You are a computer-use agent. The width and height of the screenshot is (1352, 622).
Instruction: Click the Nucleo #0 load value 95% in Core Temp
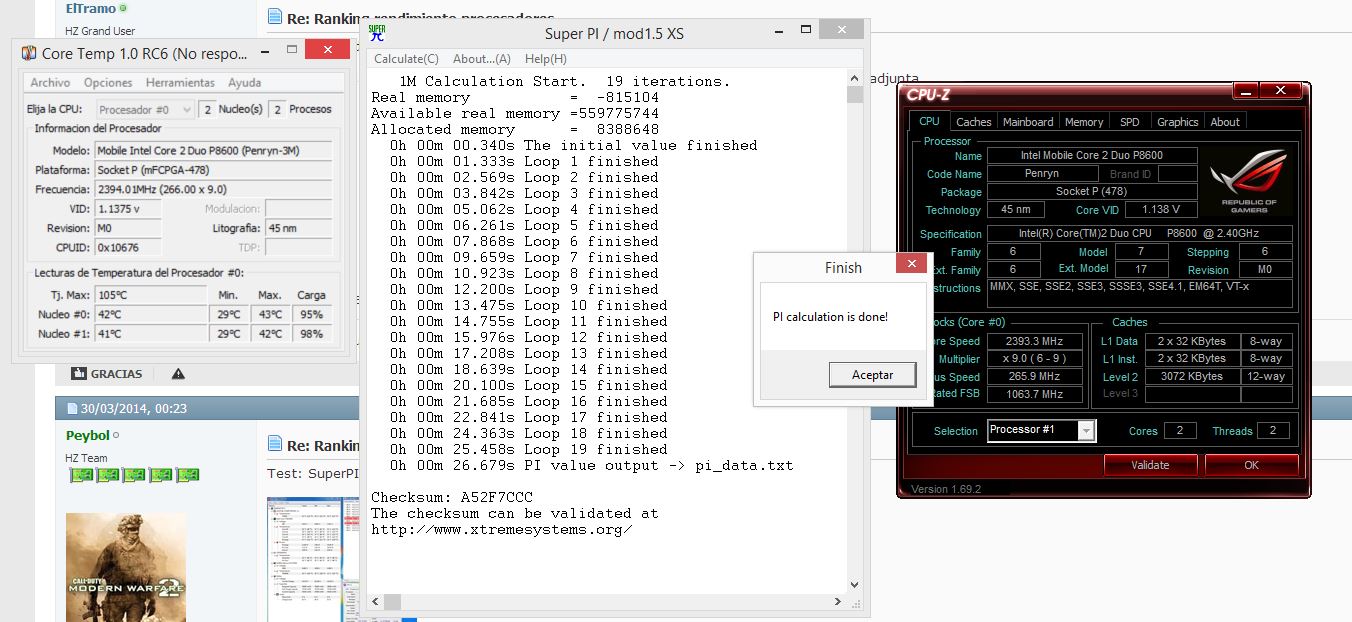(311, 315)
